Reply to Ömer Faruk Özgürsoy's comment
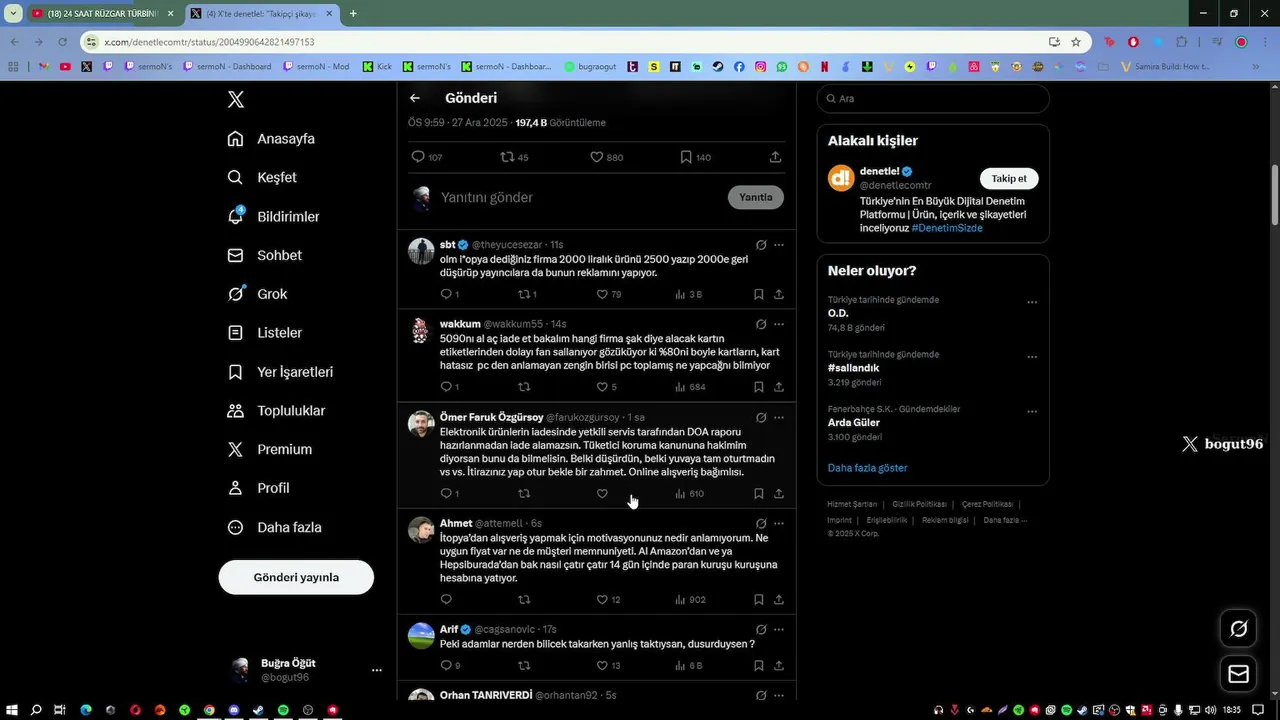1280x720 pixels. coord(449,493)
